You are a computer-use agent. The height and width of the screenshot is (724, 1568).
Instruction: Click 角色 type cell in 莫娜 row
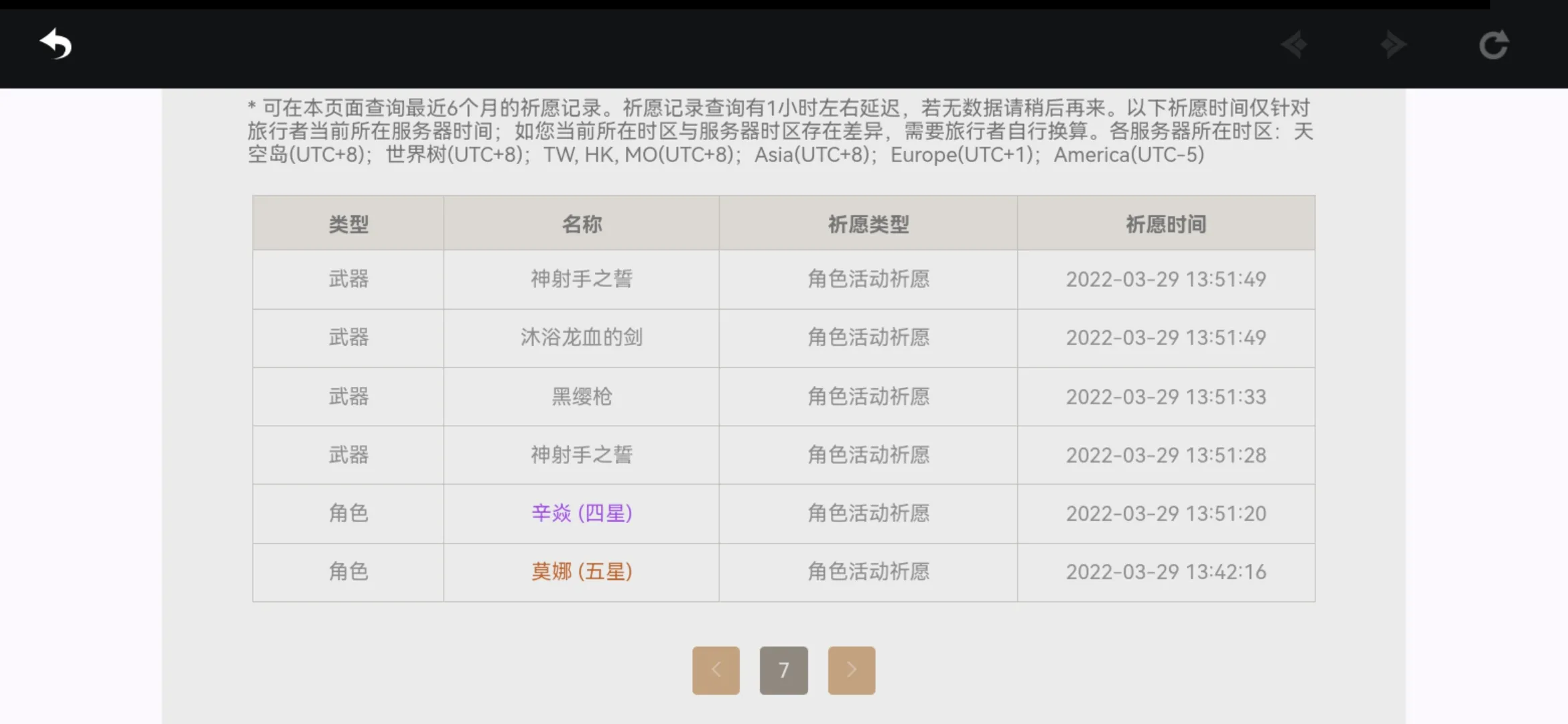(x=348, y=572)
